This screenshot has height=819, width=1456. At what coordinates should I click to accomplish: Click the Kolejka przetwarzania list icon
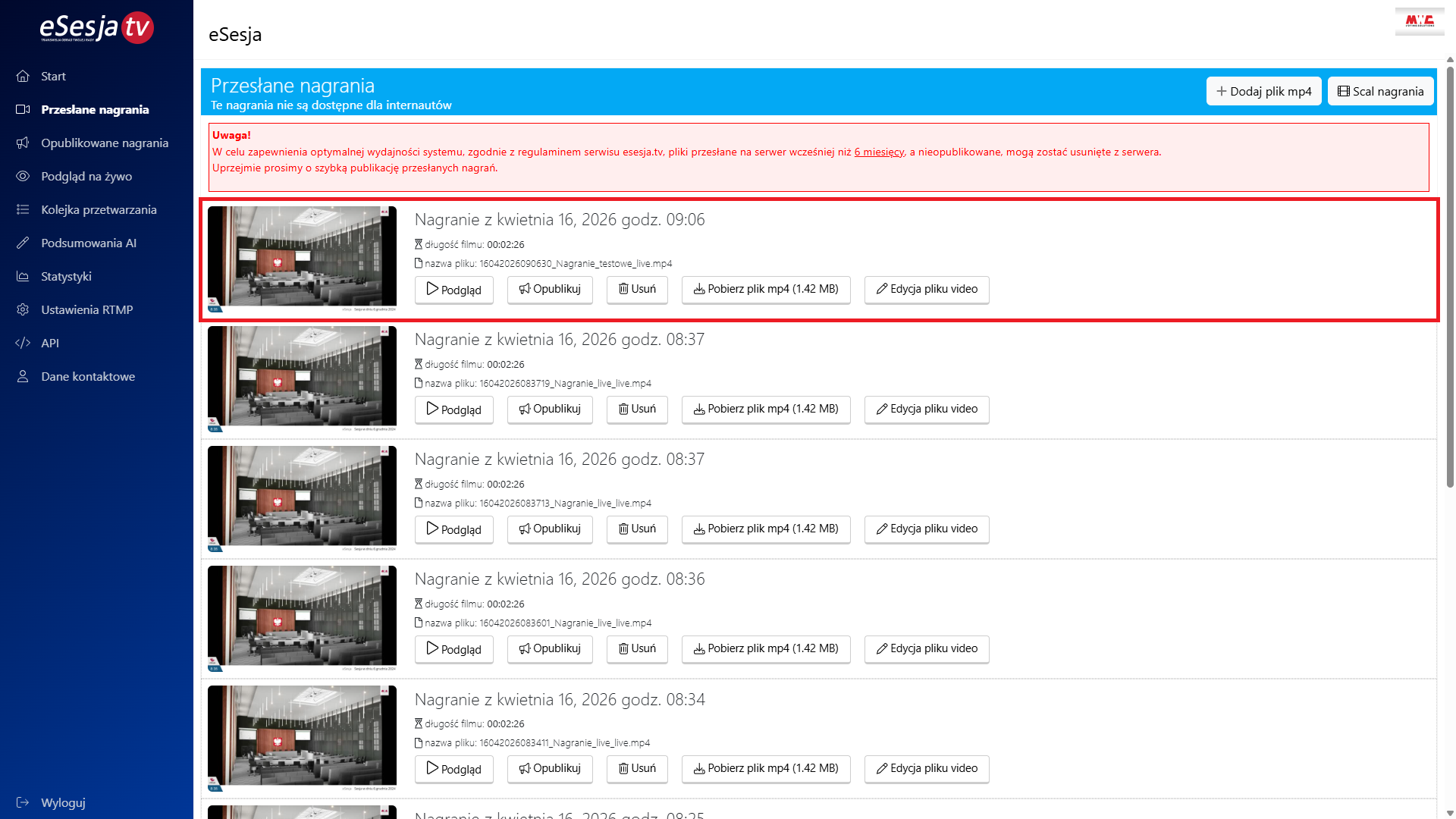tap(23, 209)
